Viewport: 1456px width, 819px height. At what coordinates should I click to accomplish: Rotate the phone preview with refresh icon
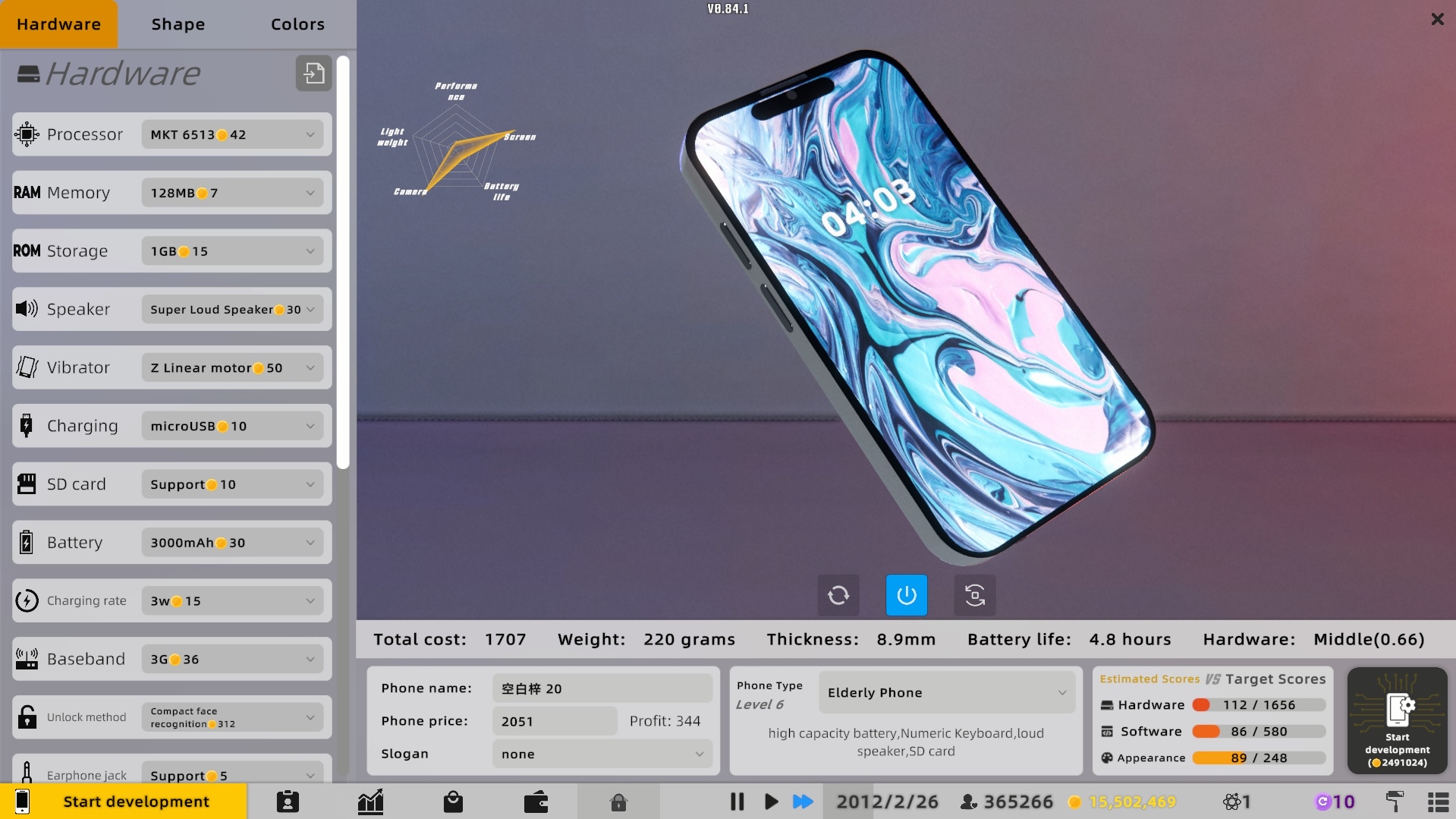(838, 595)
